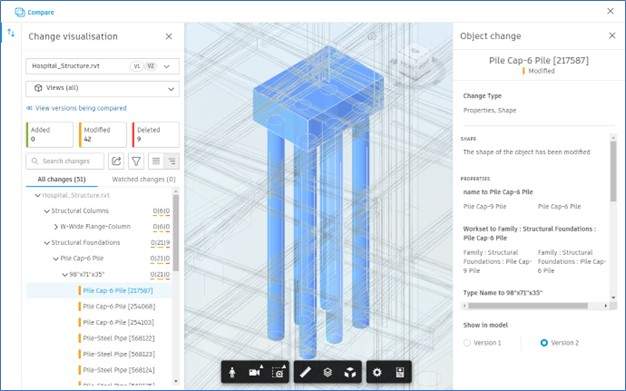Viewport: 626px width, 391px height.
Task: Click the Search changes input field
Action: click(x=65, y=161)
